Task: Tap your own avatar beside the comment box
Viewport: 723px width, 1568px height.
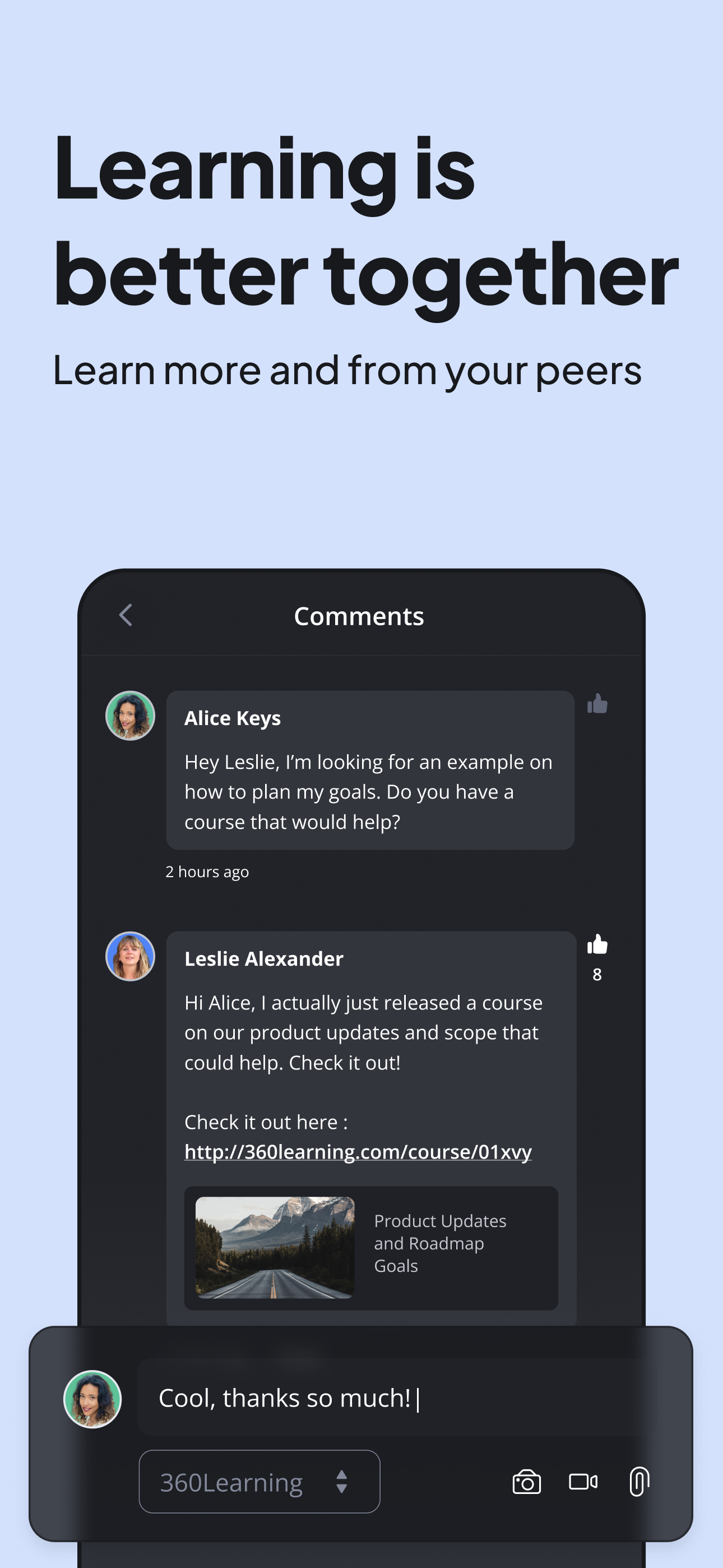Action: [x=92, y=1399]
